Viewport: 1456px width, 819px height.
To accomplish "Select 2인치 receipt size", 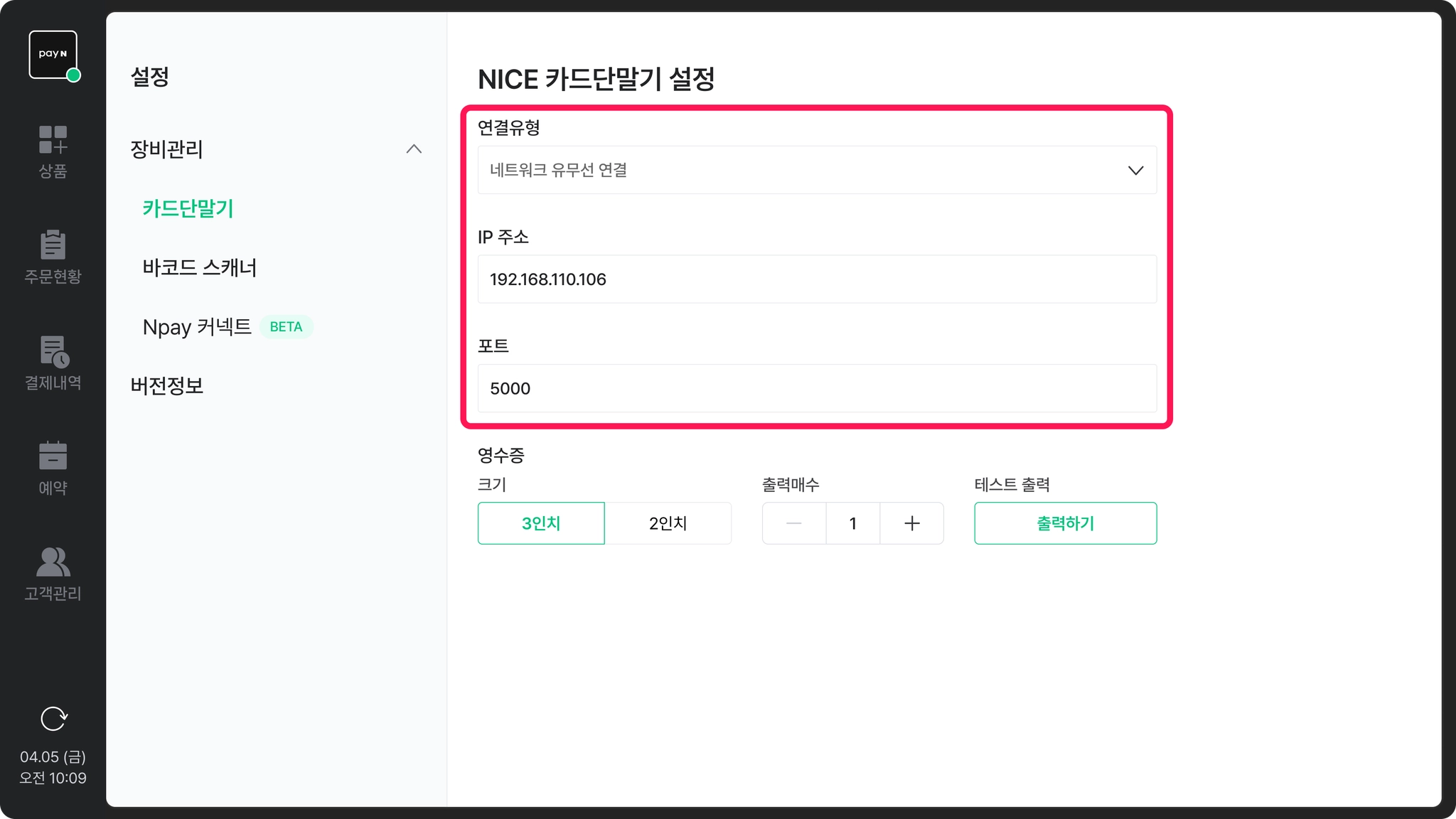I will point(668,523).
